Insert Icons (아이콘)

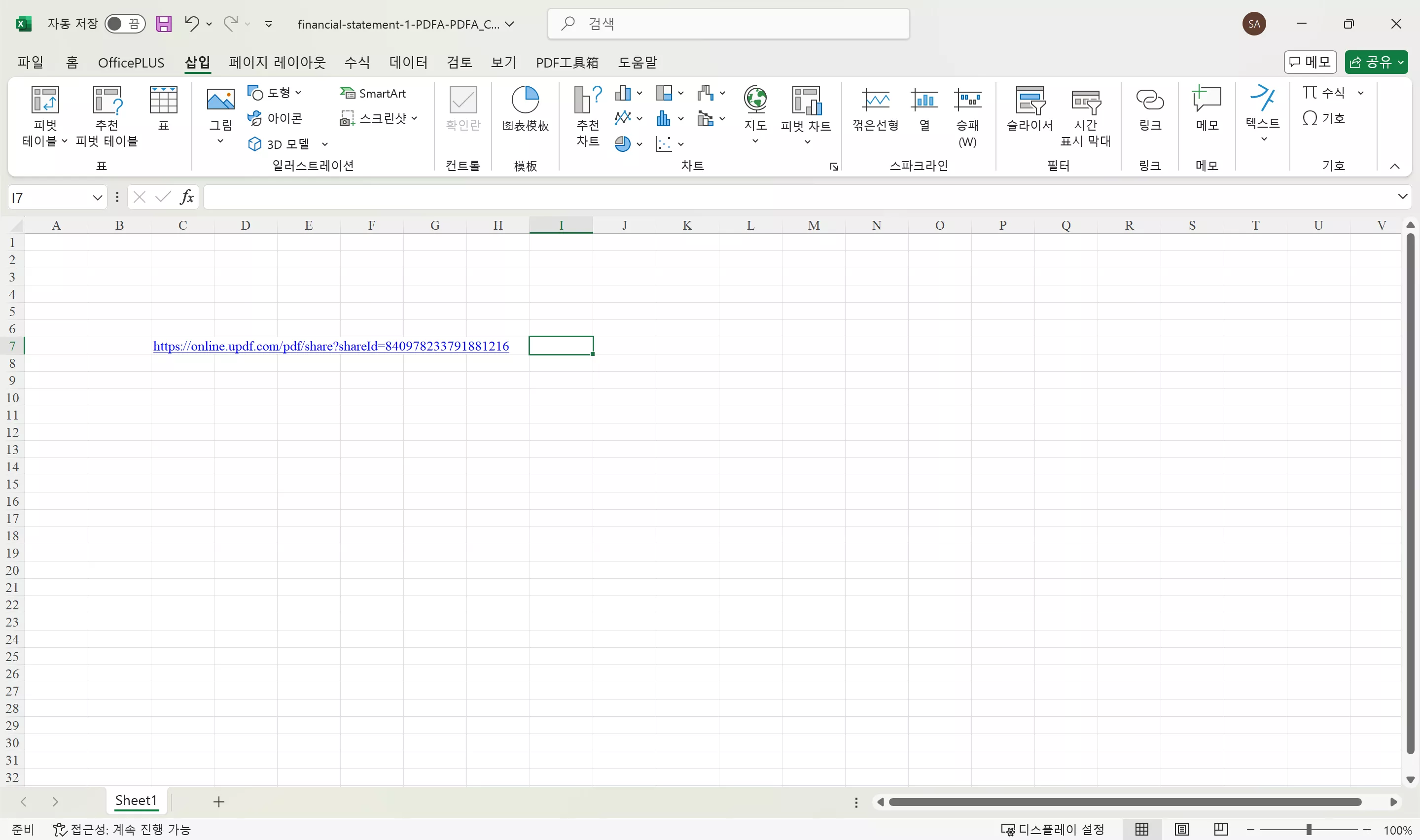coord(275,118)
